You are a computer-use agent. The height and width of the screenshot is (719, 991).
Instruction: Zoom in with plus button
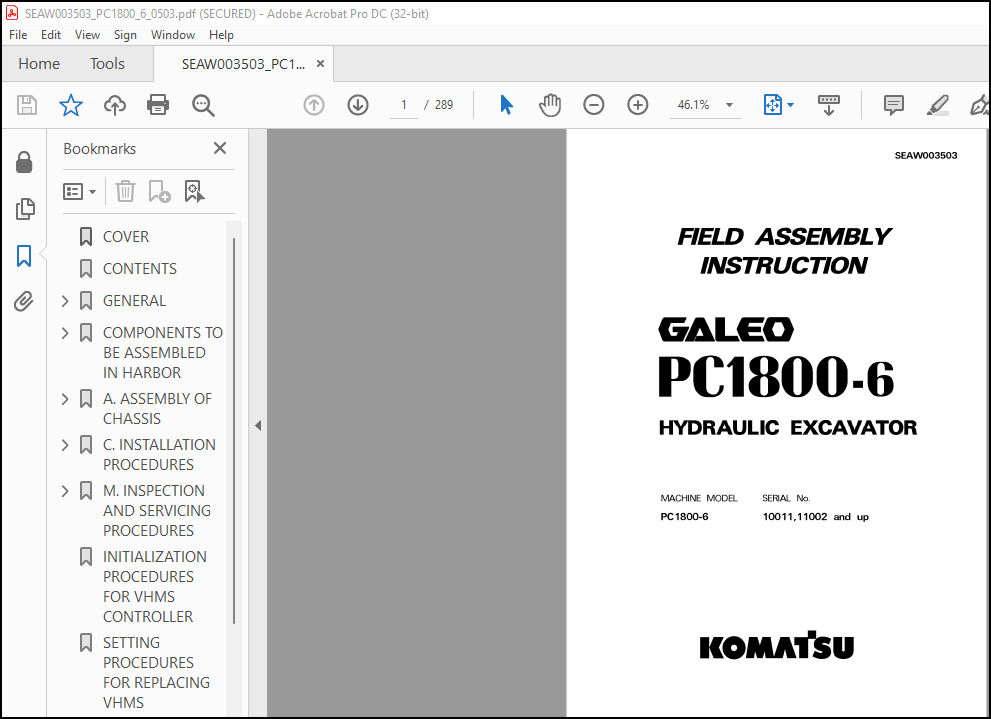638,105
